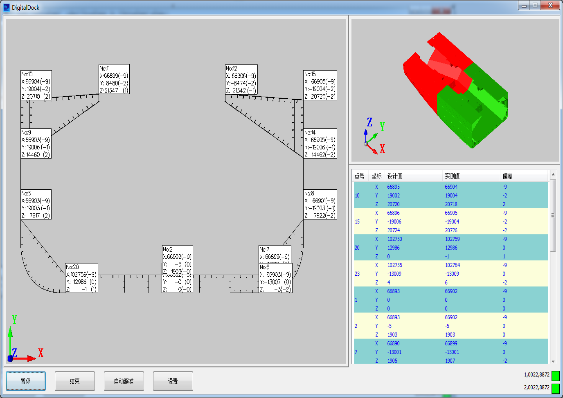Select the point 10 row in data table

tap(451, 195)
